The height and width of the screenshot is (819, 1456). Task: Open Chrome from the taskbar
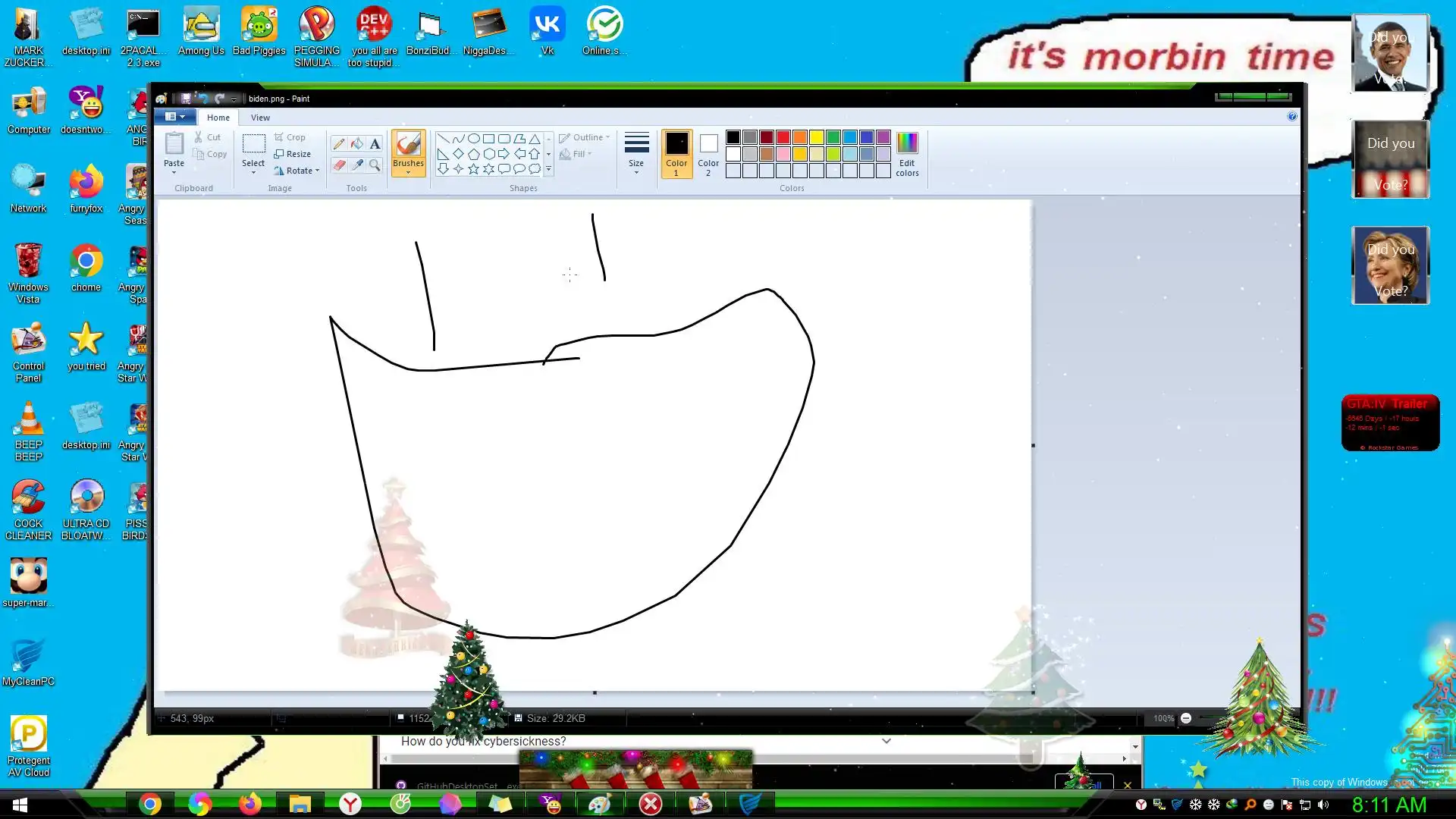[x=150, y=804]
